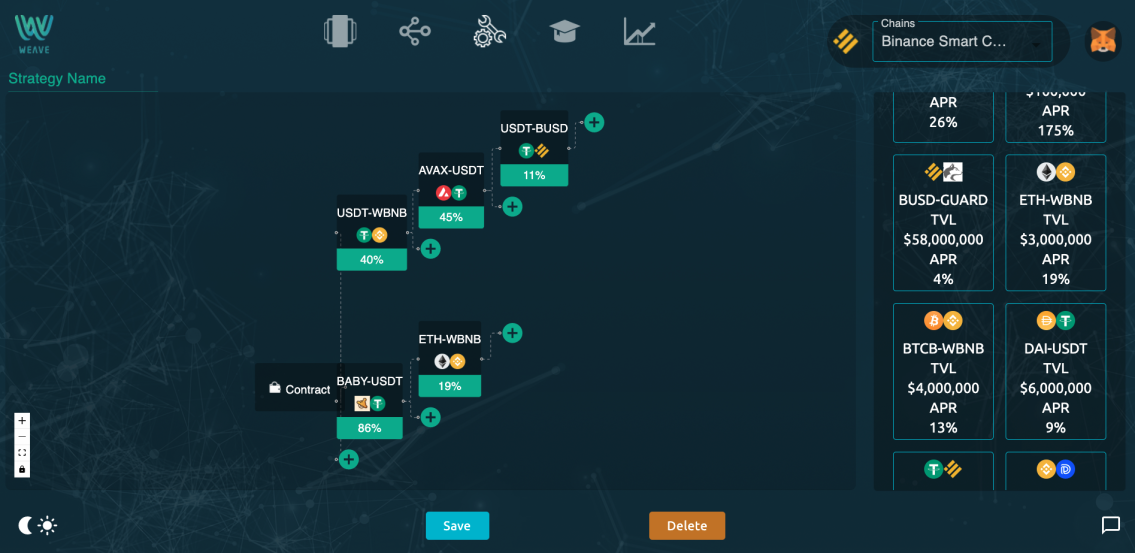Select the BUSD-GUARD pool card
The height and width of the screenshot is (553, 1135).
coord(943,223)
